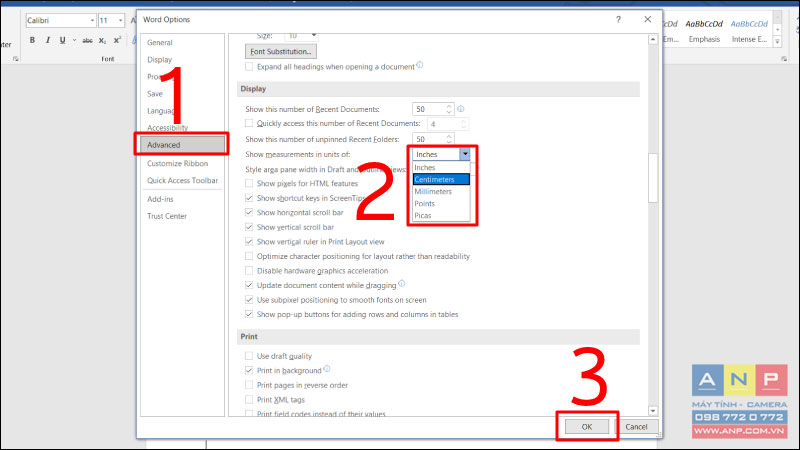Enable Show pixels for HTML features
Viewport: 800px width, 450px height.
pyautogui.click(x=249, y=183)
